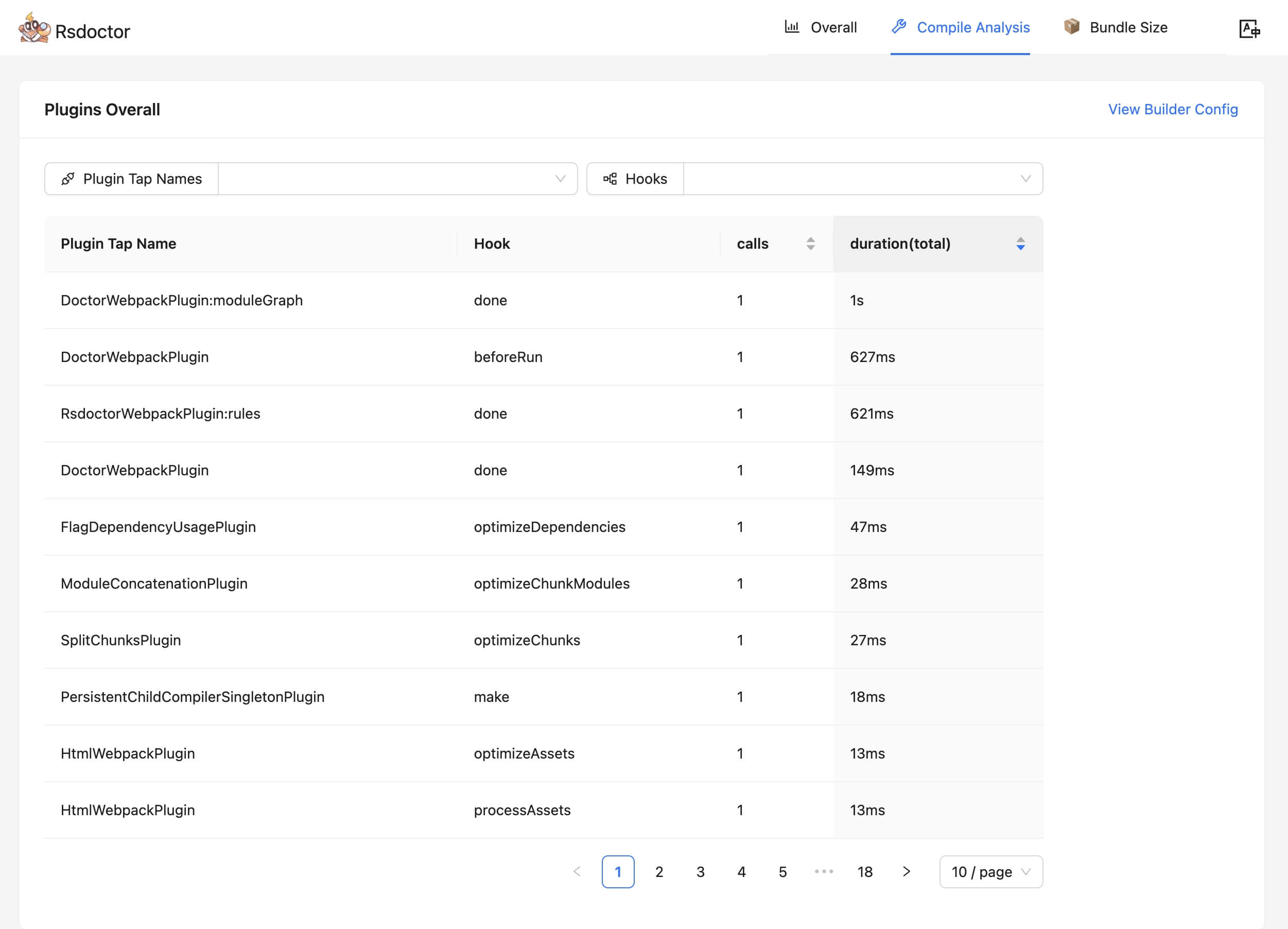Expand Hooks dropdown chevron
The height and width of the screenshot is (929, 1288).
click(1025, 179)
